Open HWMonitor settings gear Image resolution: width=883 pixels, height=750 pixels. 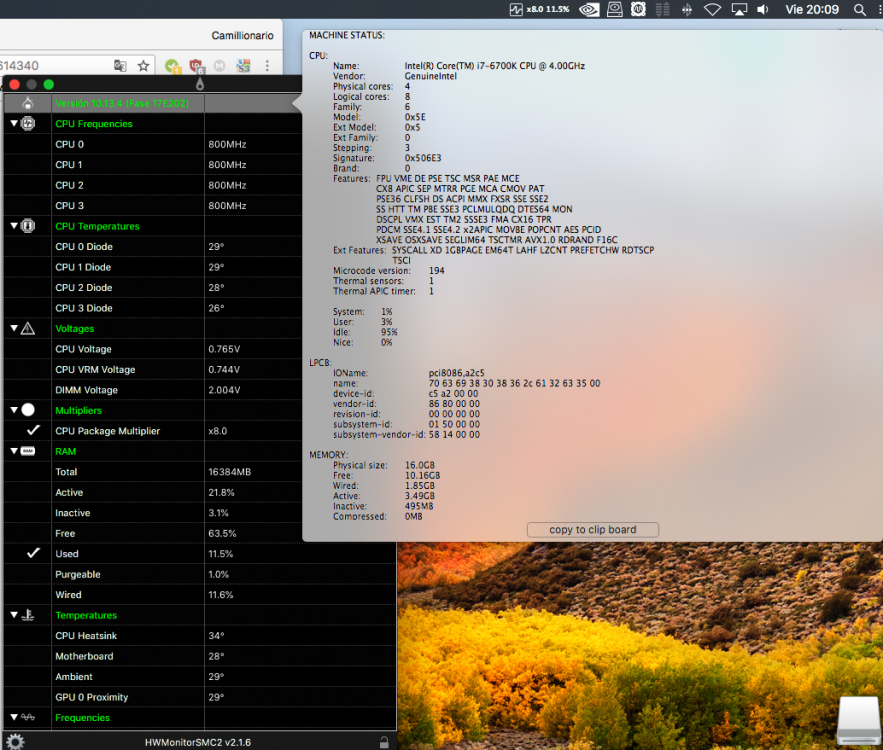[x=15, y=742]
